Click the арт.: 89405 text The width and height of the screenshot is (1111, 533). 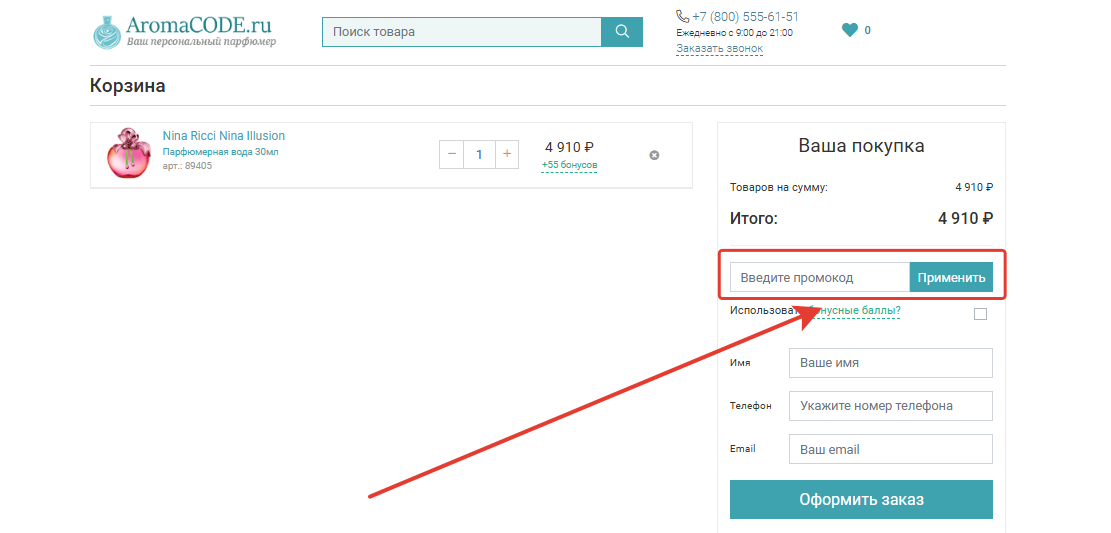tap(187, 166)
